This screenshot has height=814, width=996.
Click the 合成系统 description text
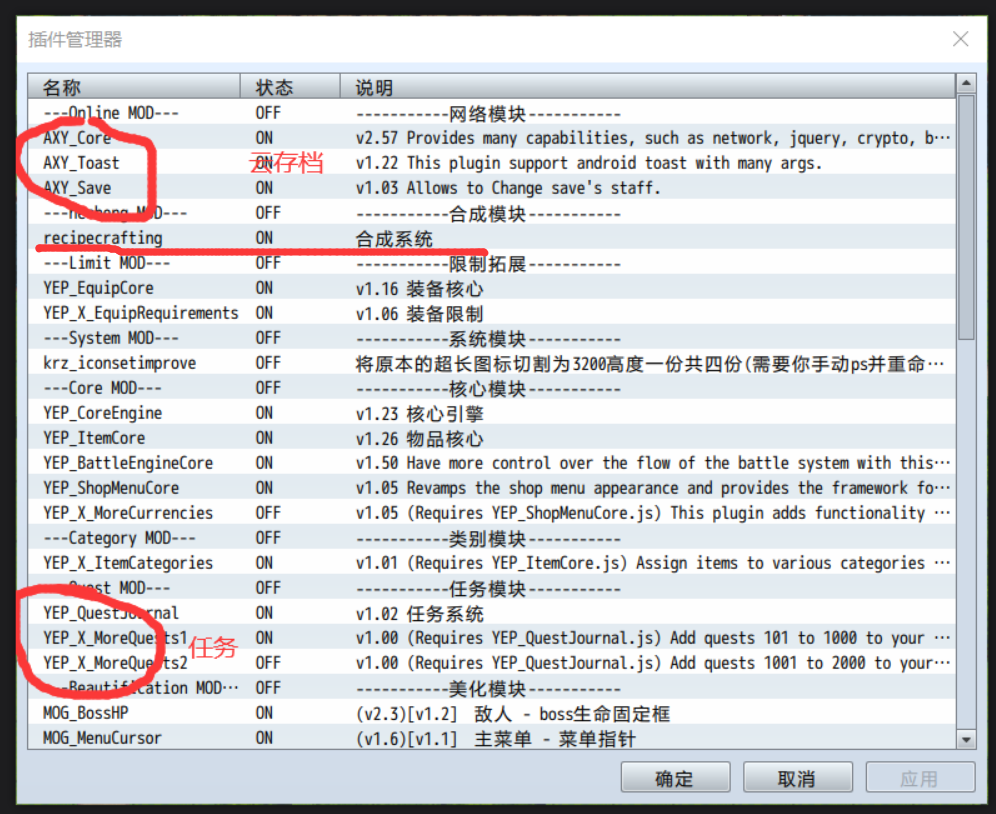coord(394,239)
